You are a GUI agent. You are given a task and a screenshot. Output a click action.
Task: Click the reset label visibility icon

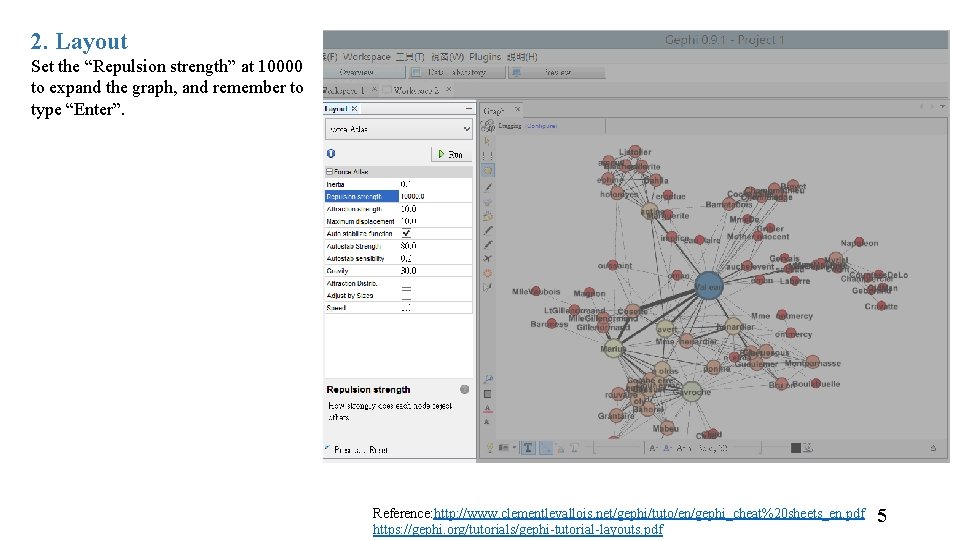pyautogui.click(x=487, y=422)
